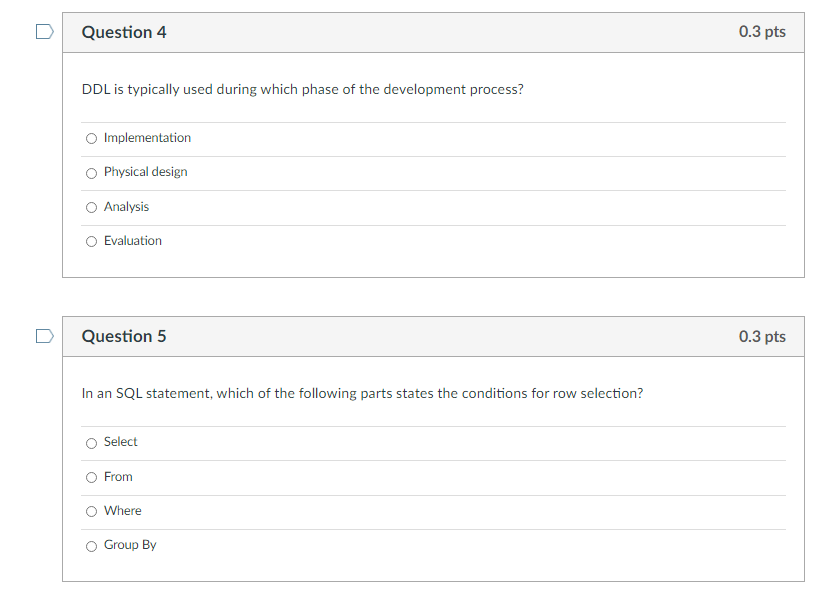The image size is (831, 611).
Task: Click the Question 4 header title
Action: (124, 32)
